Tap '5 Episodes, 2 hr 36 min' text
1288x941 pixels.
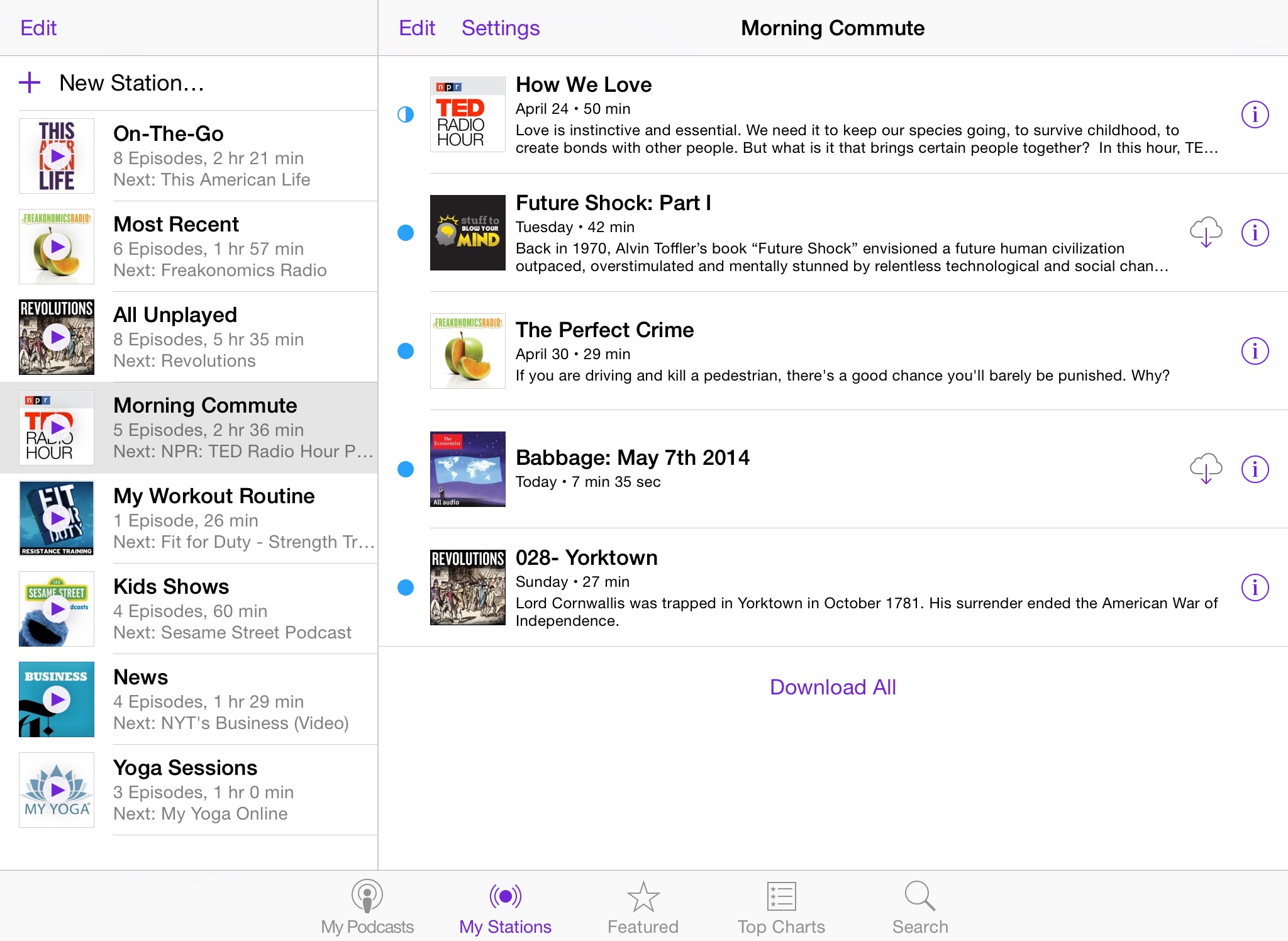pos(208,430)
